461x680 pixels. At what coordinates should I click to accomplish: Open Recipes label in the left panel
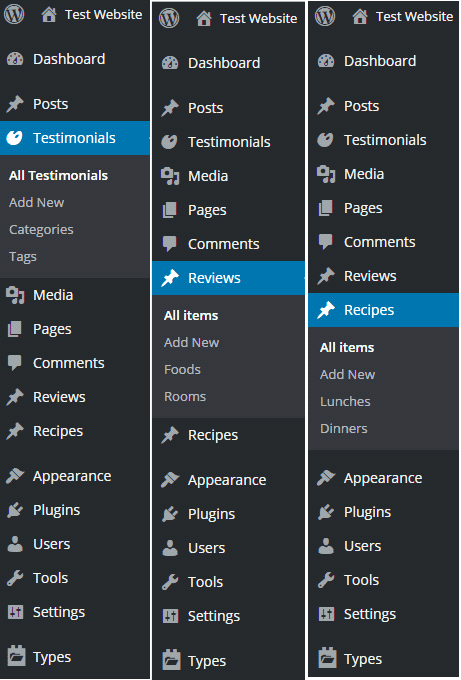click(x=58, y=431)
